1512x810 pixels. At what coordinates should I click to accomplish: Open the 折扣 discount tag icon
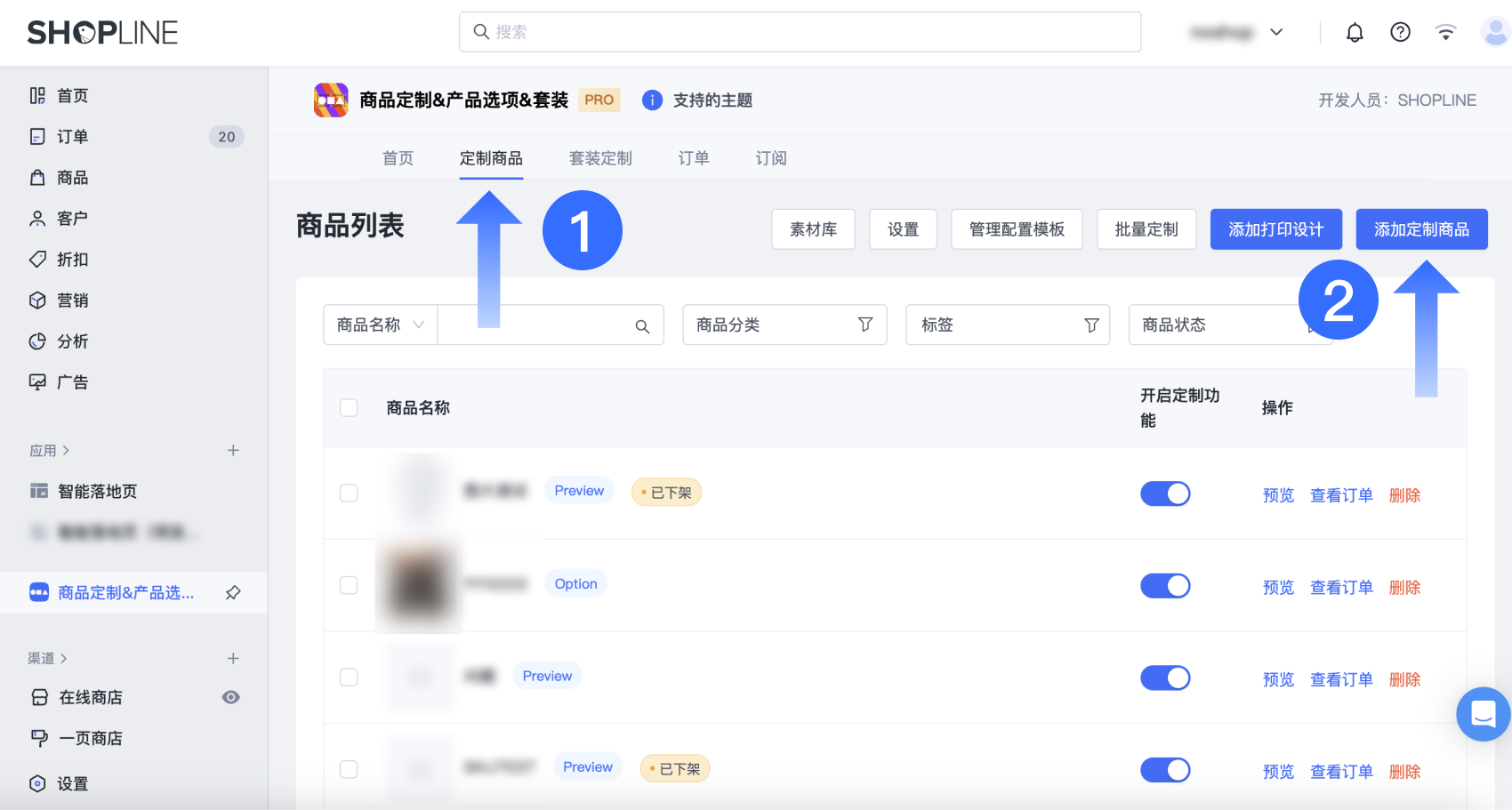(x=37, y=259)
